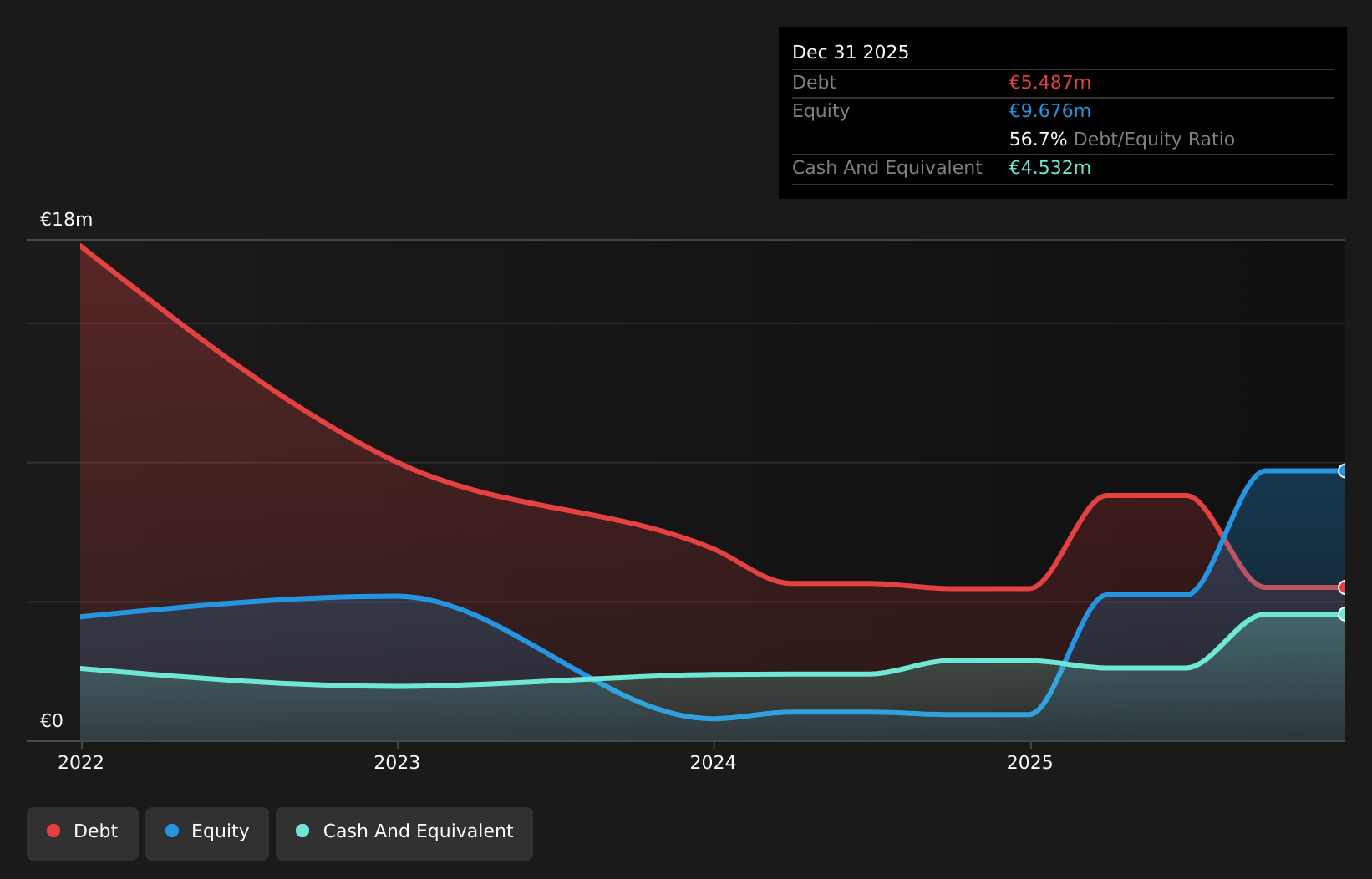Click the €0 y-axis label

tap(52, 721)
